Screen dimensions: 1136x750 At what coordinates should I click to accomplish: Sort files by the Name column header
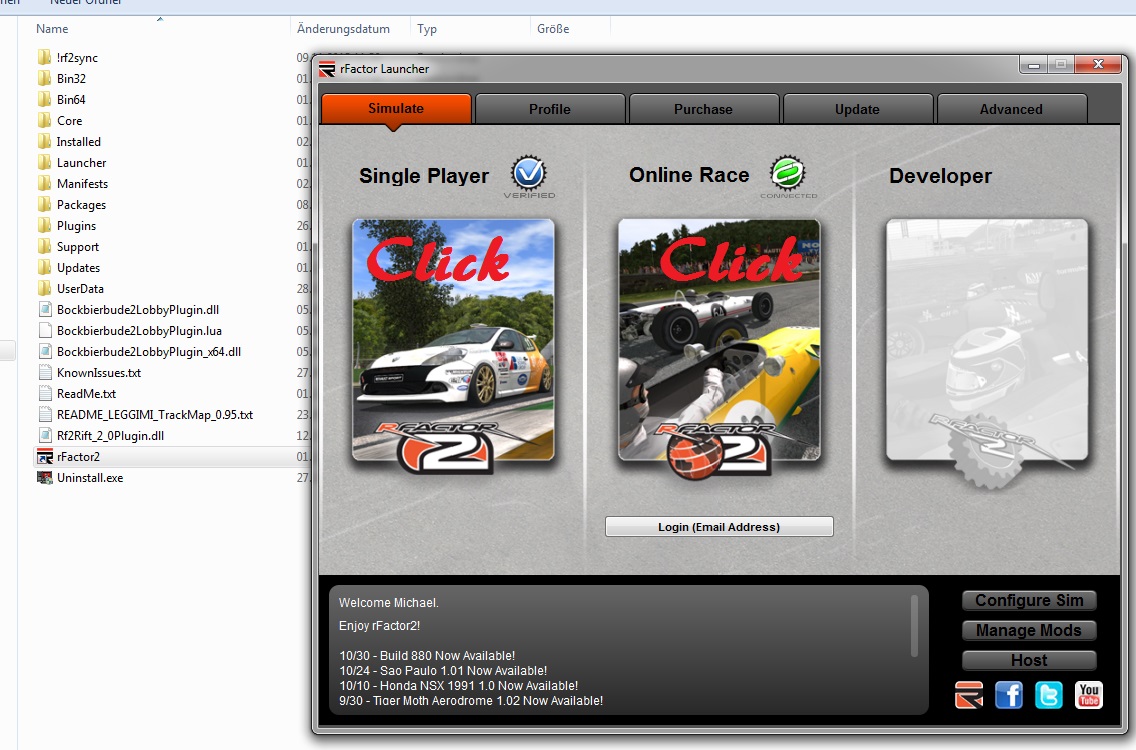(x=52, y=29)
